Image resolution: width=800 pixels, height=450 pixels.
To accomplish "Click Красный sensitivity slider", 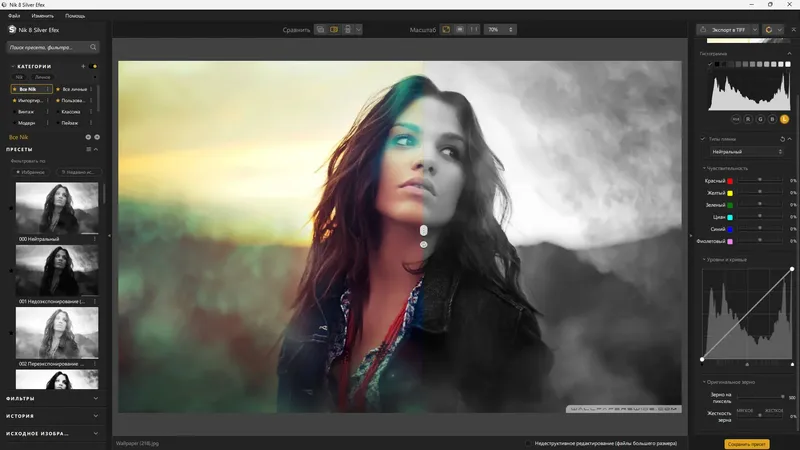I will (760, 181).
